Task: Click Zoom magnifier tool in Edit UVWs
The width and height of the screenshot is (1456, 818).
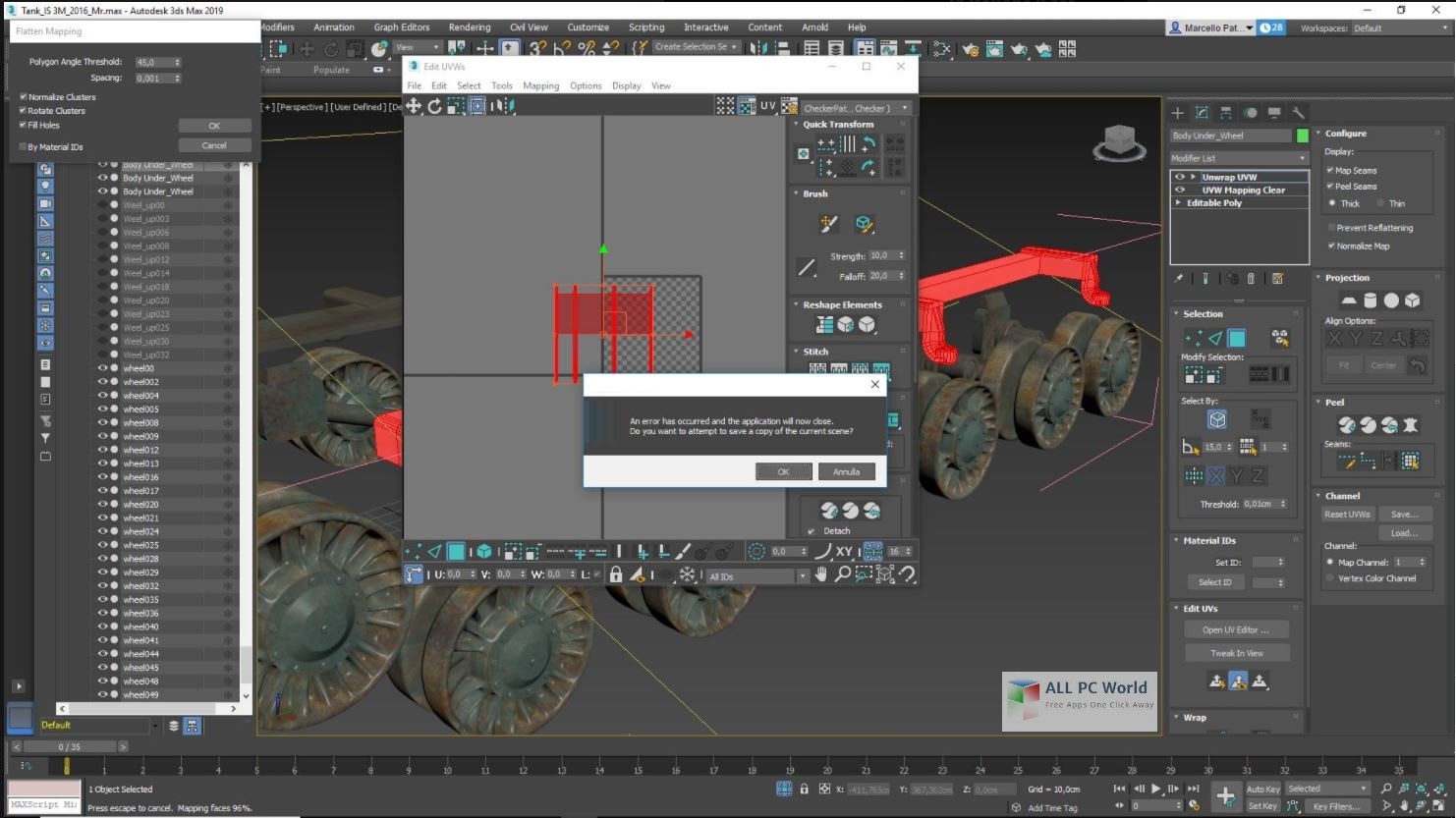Action: coord(842,574)
